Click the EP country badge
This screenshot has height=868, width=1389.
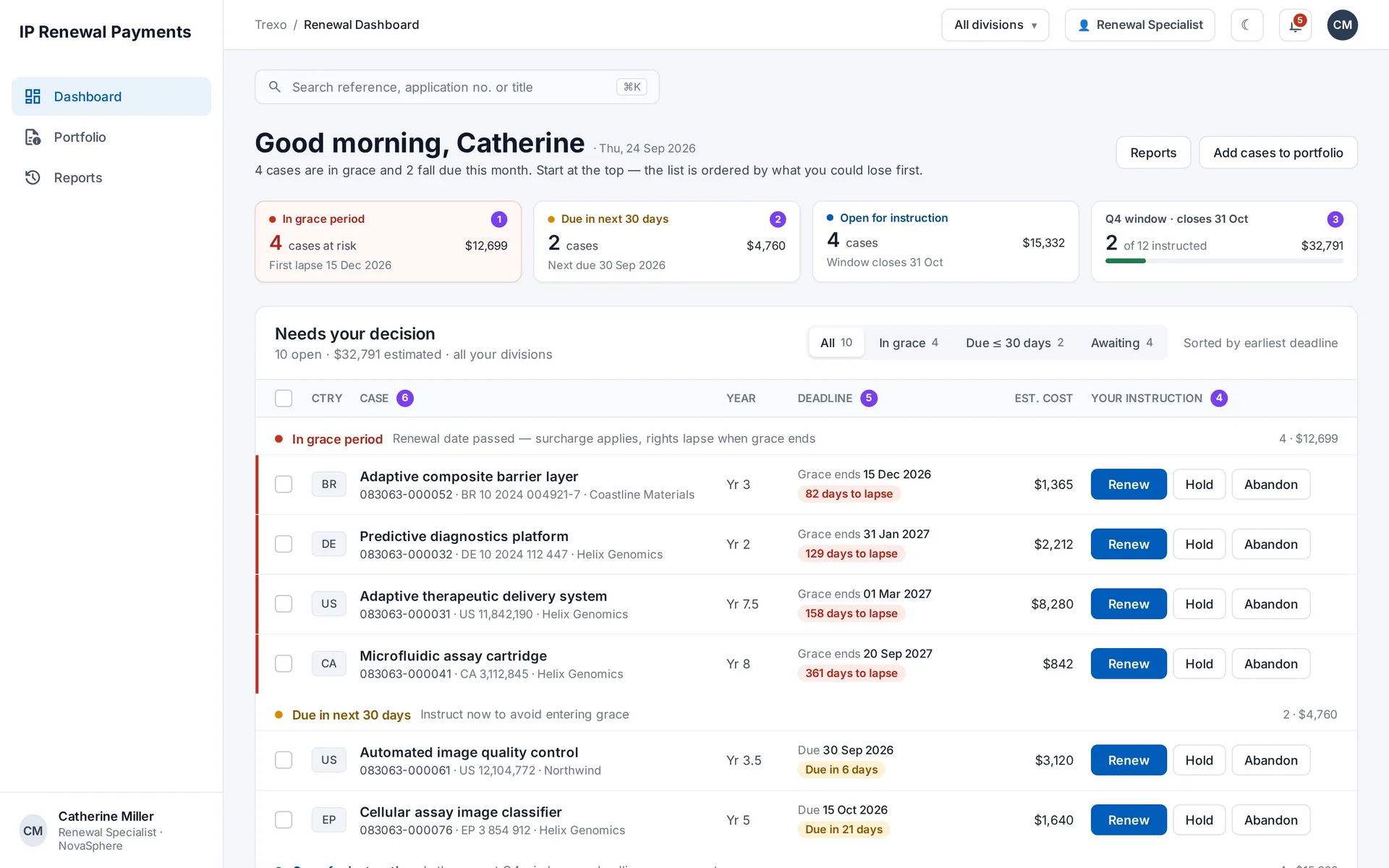pos(328,820)
